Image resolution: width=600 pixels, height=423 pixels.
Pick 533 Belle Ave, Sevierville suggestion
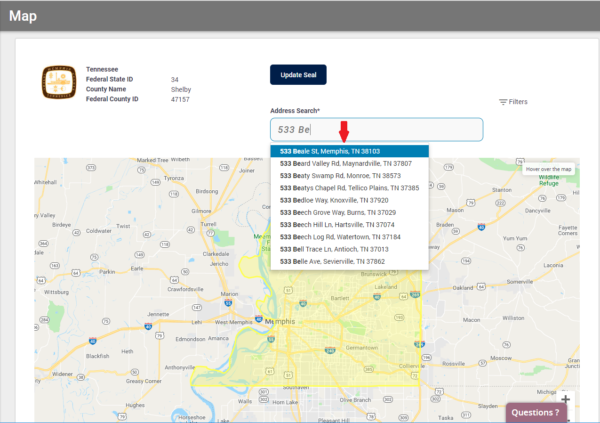pos(349,261)
